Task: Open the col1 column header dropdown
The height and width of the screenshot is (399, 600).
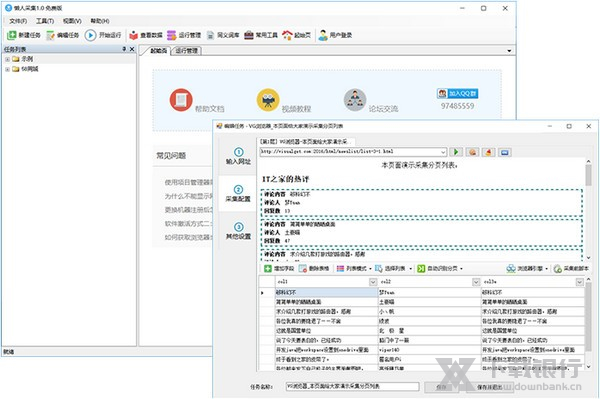Action: pos(373,282)
